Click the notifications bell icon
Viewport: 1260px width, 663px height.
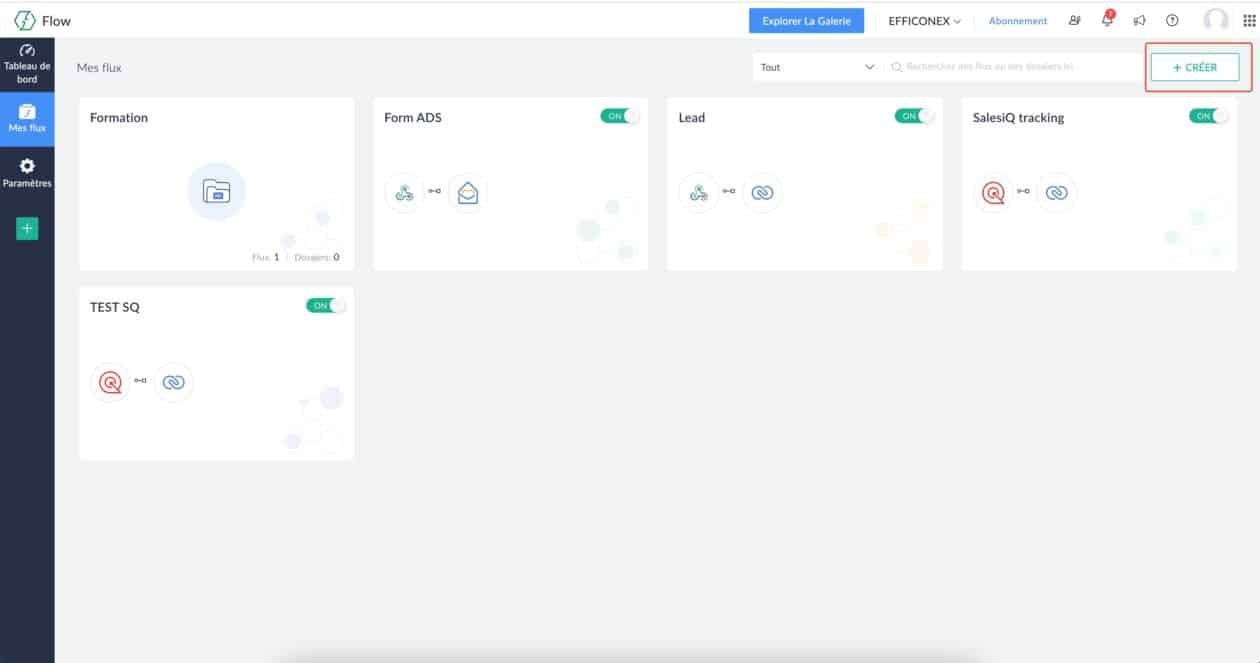(1107, 20)
